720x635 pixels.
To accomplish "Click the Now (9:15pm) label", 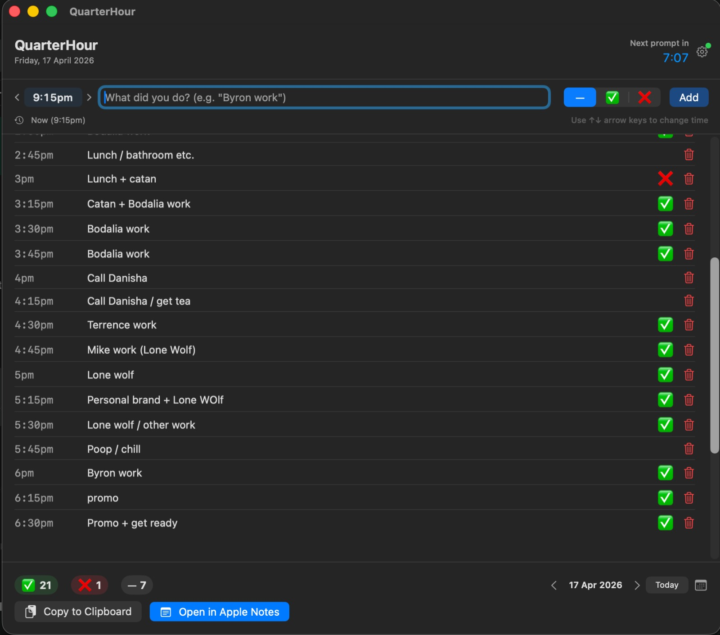I will 58,120.
